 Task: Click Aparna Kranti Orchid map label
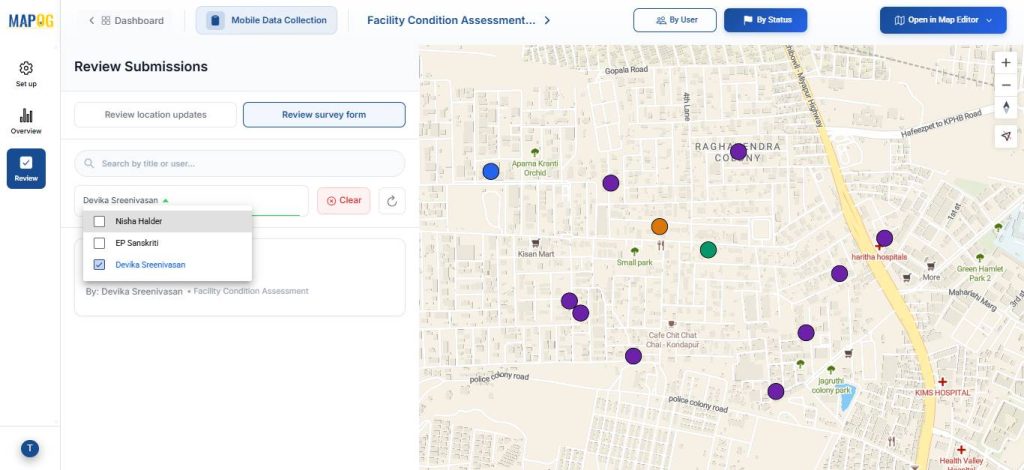click(x=535, y=168)
